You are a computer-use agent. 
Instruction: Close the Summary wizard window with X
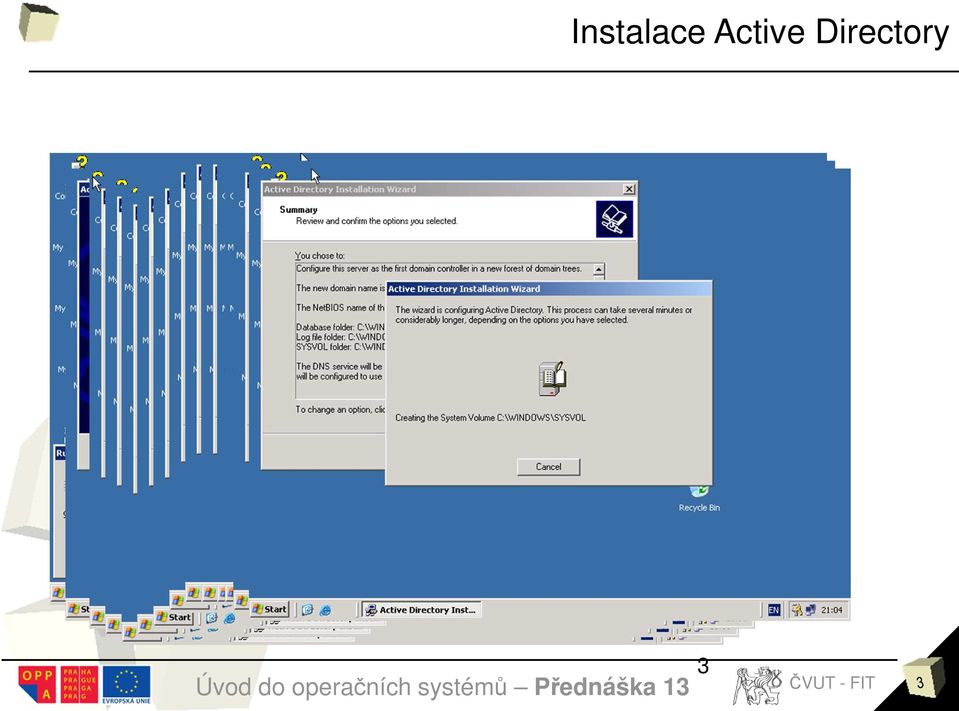pos(629,189)
